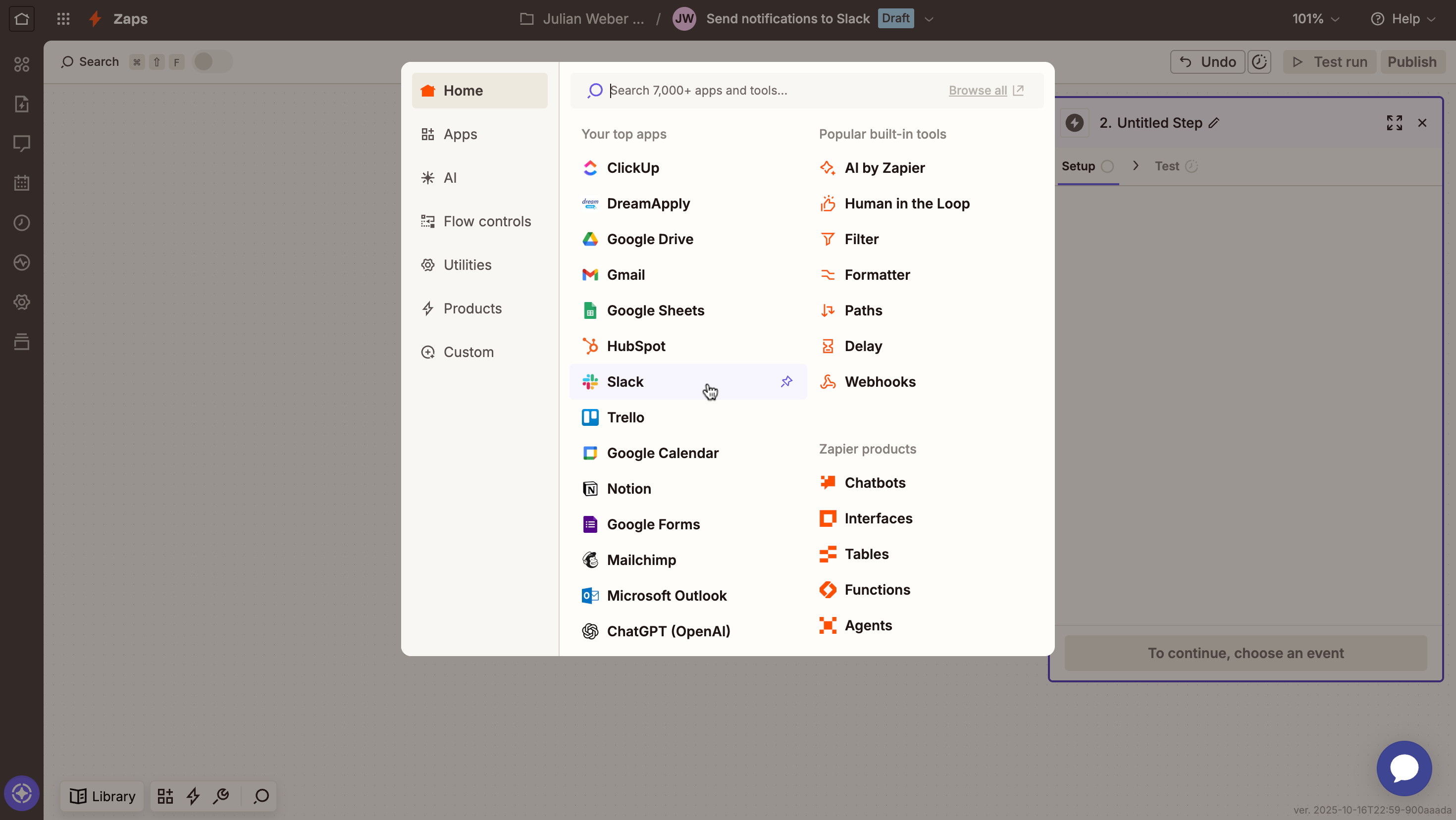Open the left sidebar activity pulse icon
1456x820 pixels.
tap(21, 262)
